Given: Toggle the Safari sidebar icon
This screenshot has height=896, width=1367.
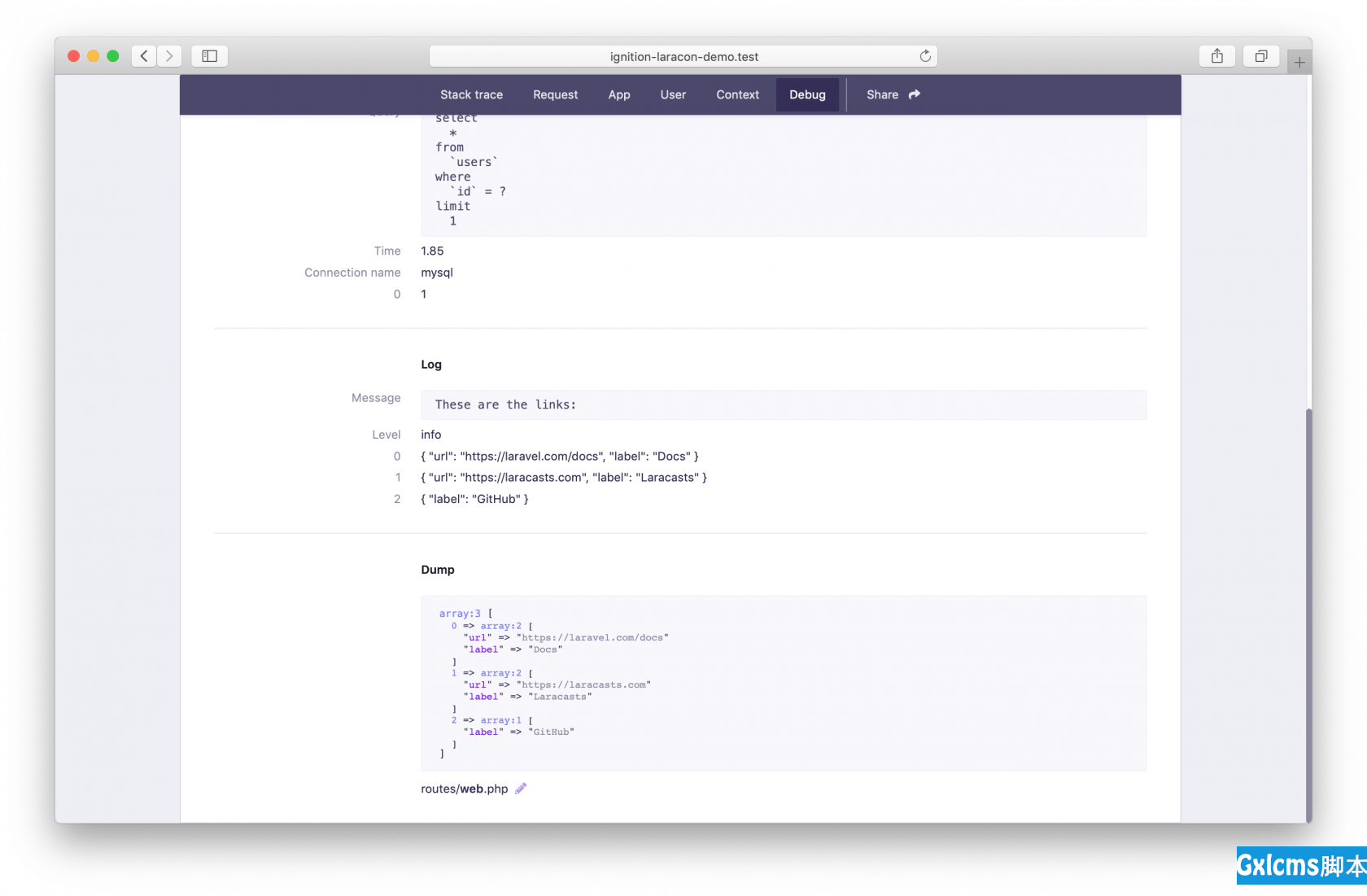Looking at the screenshot, I should coord(209,56).
